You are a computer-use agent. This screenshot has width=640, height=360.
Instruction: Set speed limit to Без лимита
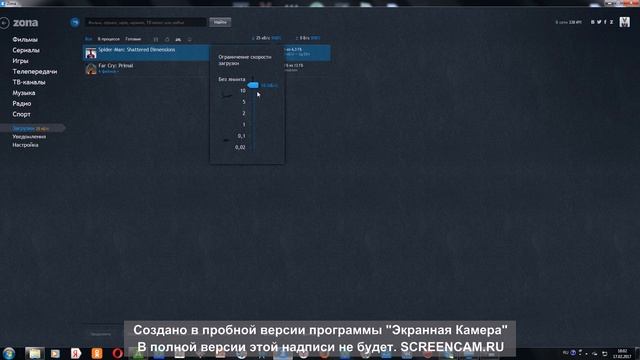231,79
